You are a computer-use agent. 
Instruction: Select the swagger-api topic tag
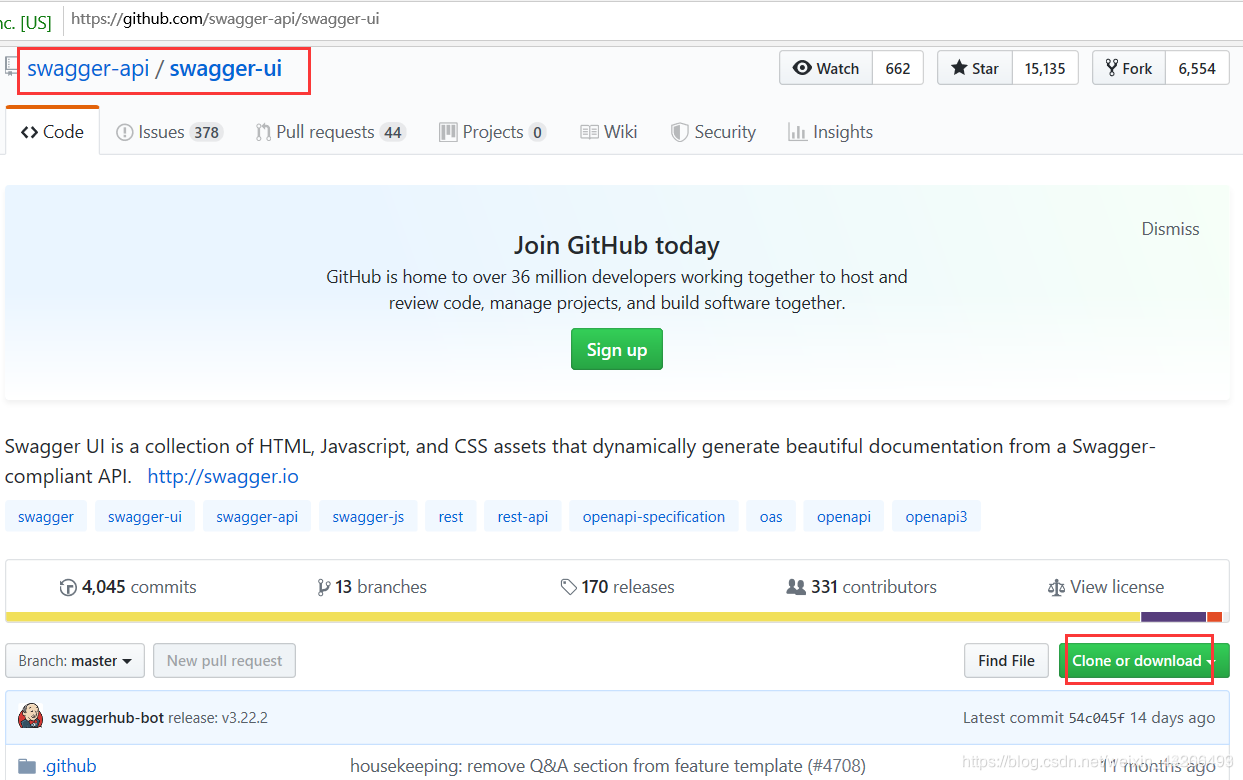point(257,517)
